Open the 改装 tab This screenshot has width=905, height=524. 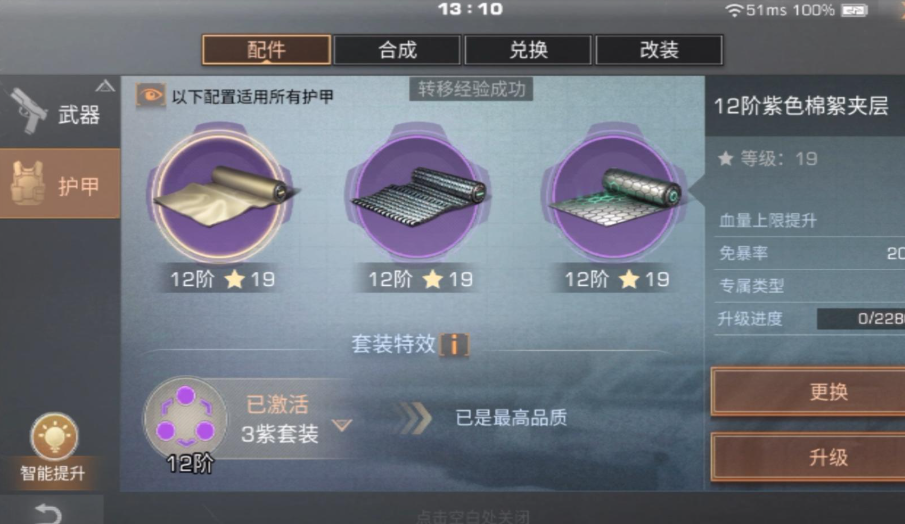(x=659, y=50)
